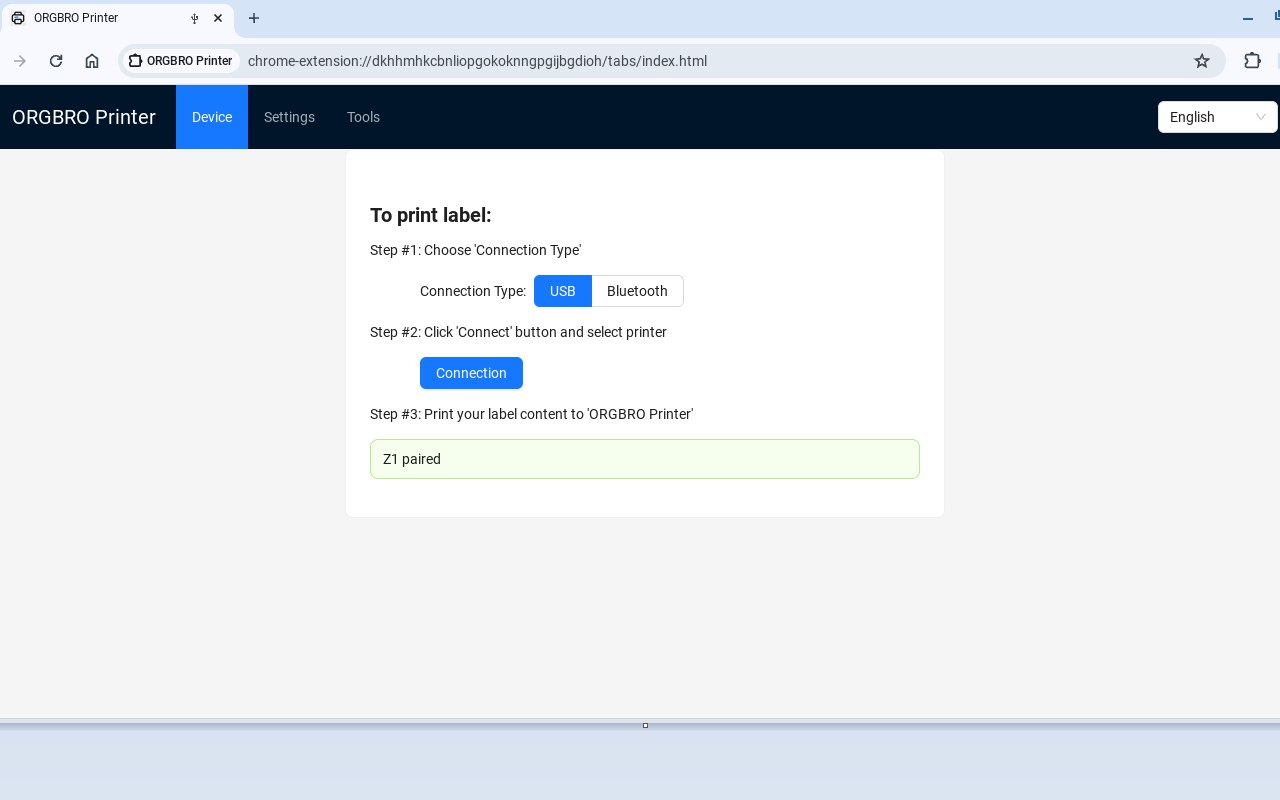1280x800 pixels.
Task: Click the Z1 paired status message
Action: tap(645, 459)
